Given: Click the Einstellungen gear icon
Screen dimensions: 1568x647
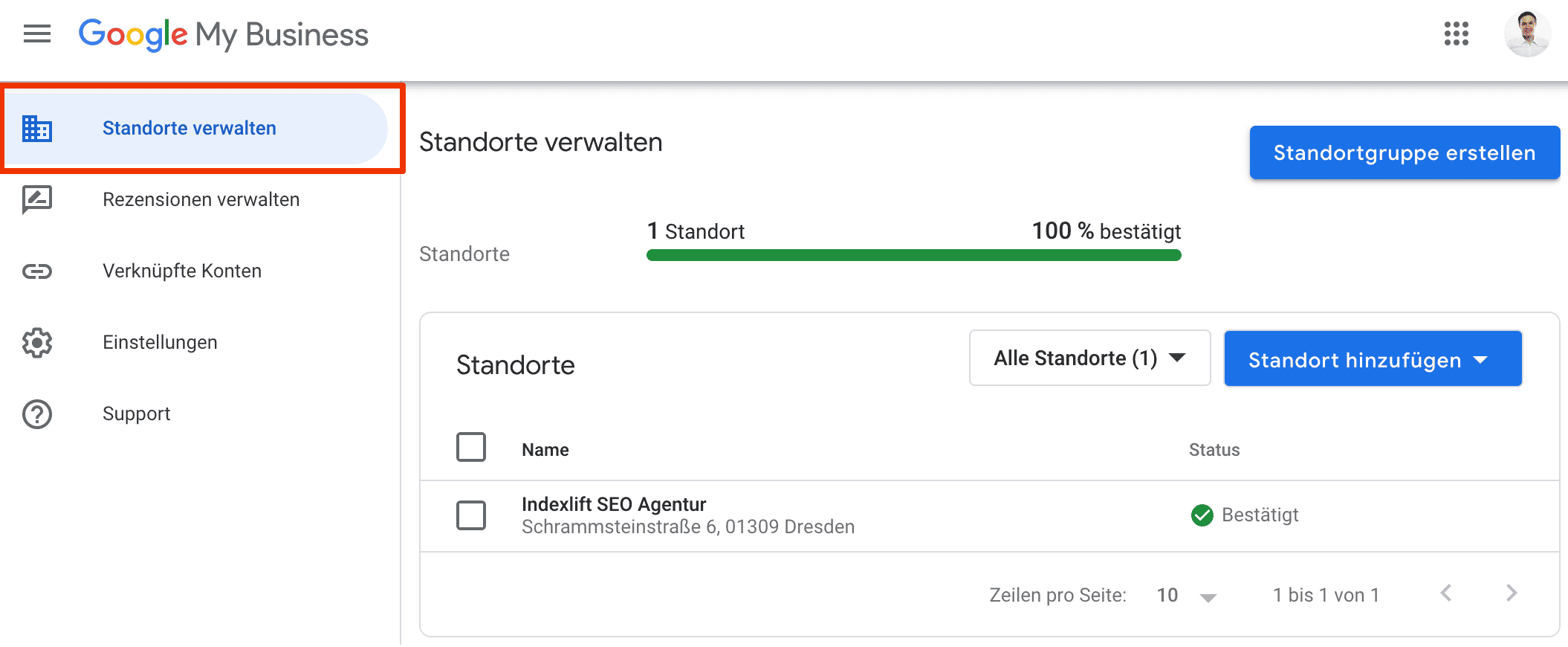Looking at the screenshot, I should click(x=37, y=343).
